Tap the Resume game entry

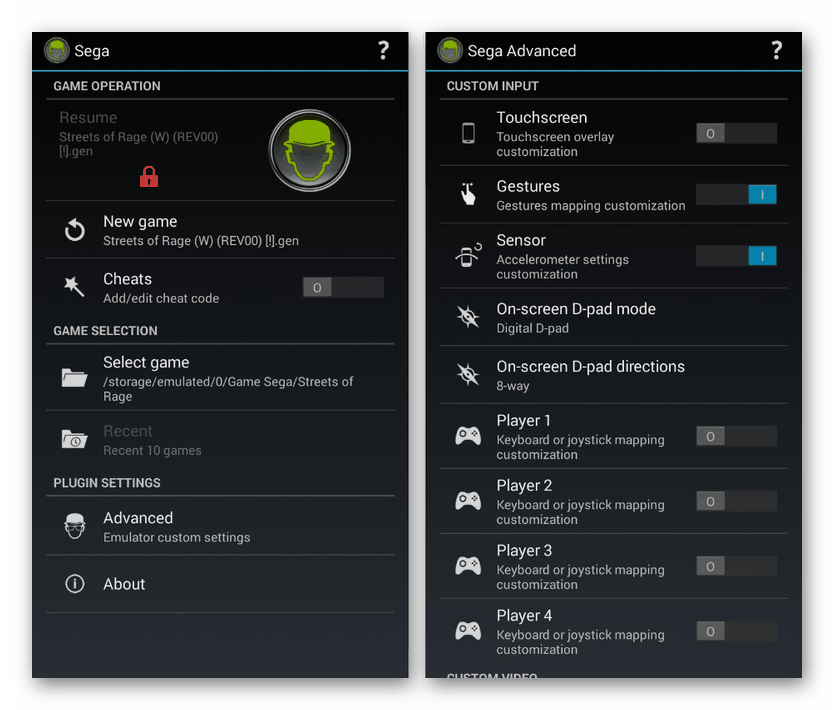pos(220,150)
